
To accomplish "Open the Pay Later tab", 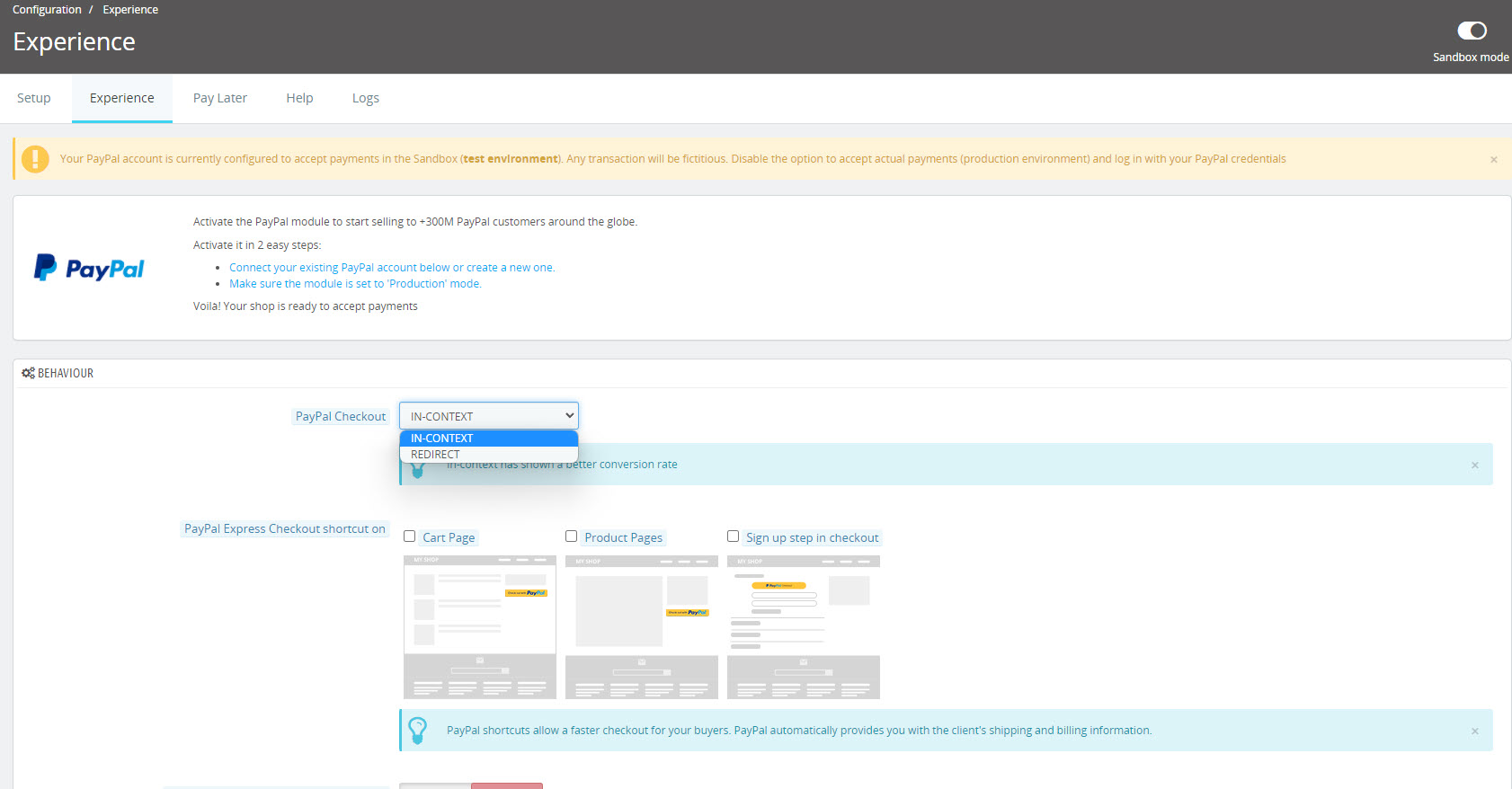I will point(219,98).
